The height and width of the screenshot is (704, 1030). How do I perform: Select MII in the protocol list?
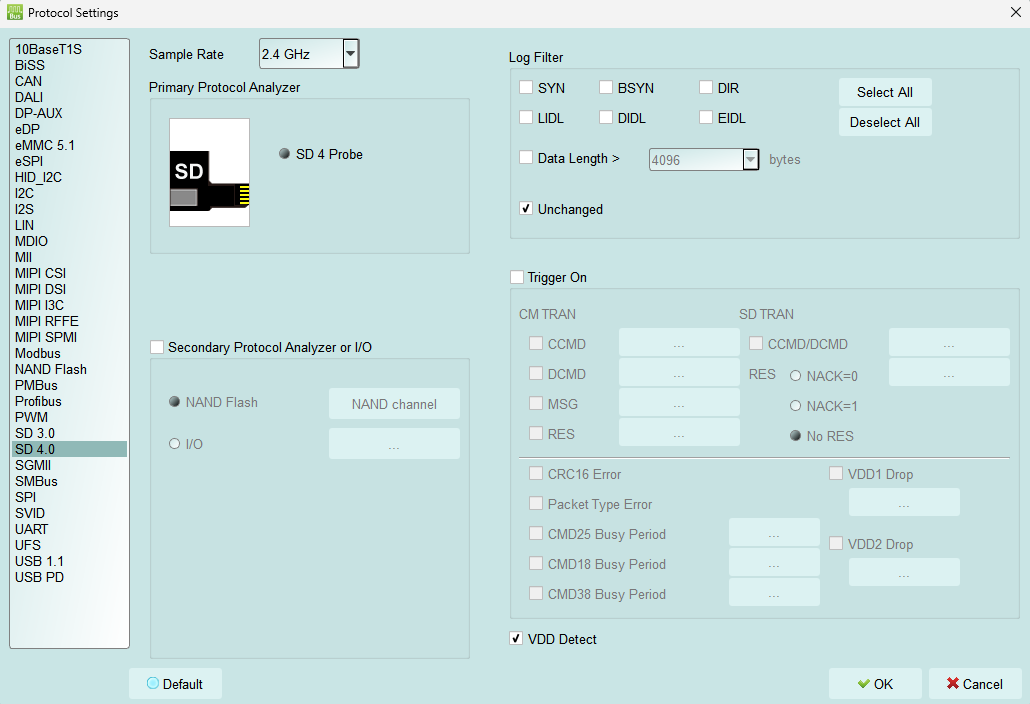point(70,257)
